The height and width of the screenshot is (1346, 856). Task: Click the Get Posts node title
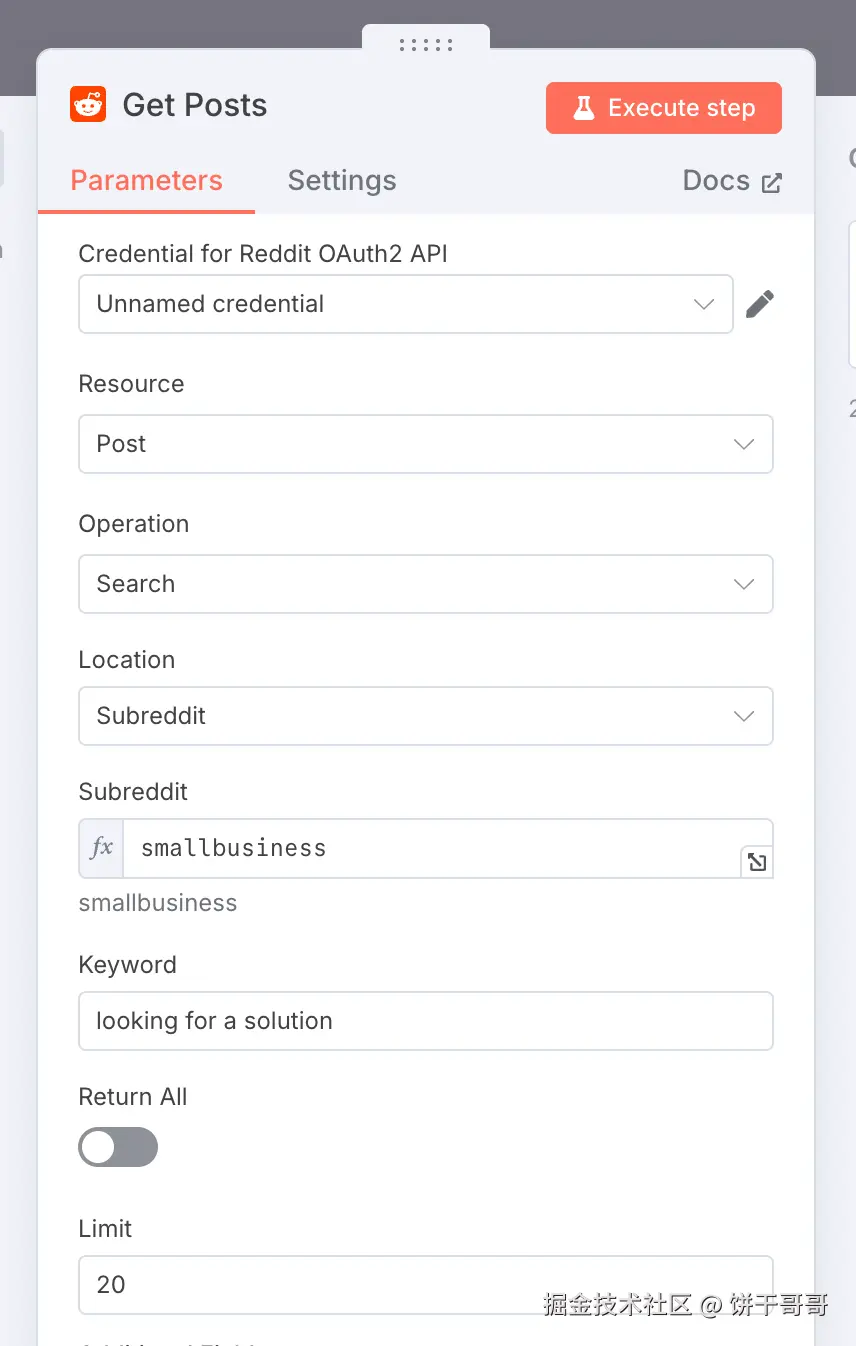click(x=195, y=105)
